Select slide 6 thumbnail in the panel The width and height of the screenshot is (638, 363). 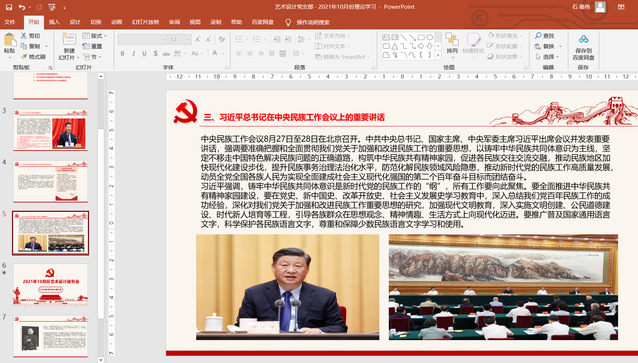click(x=50, y=284)
